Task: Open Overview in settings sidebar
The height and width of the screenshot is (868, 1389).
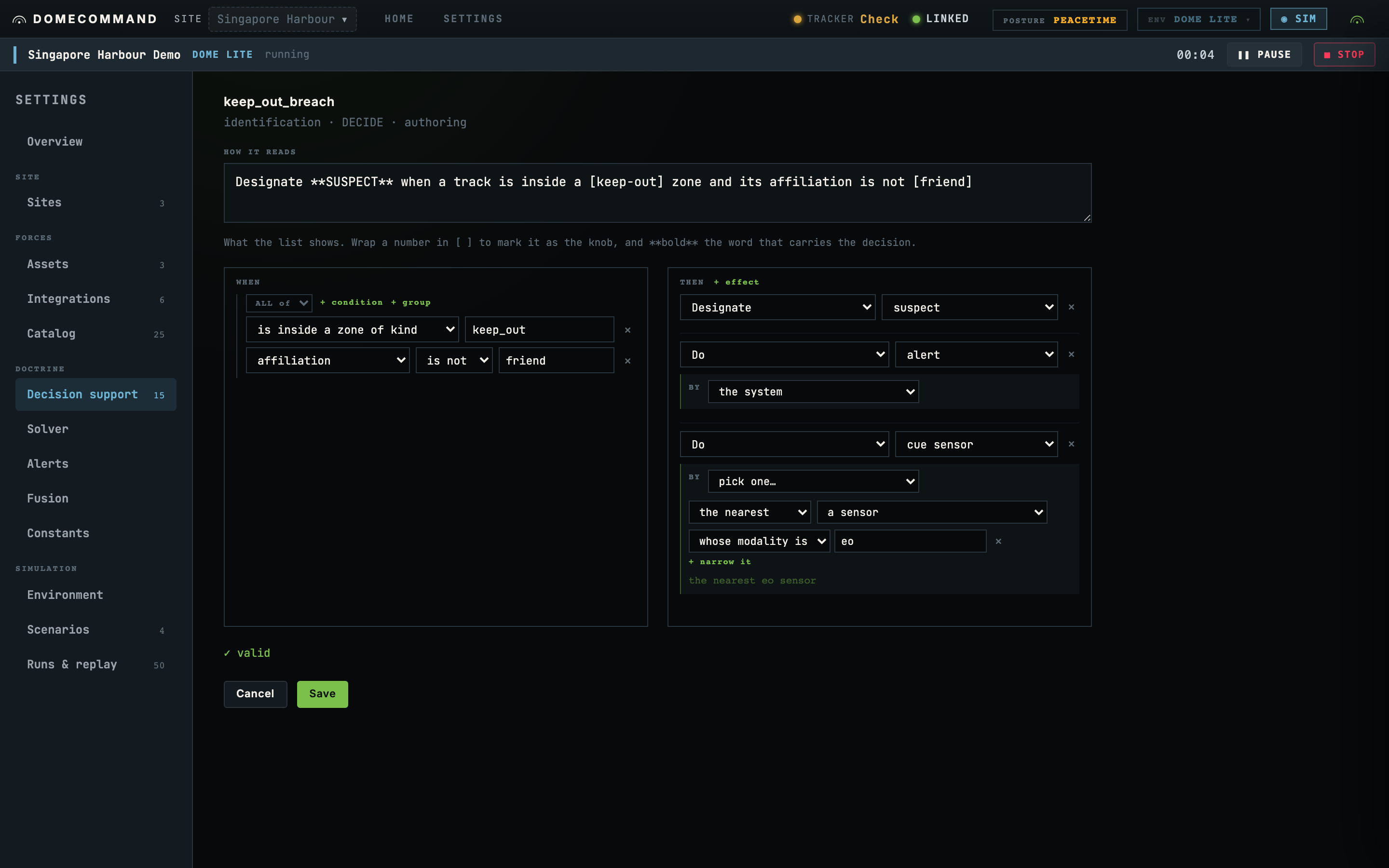Action: [96, 141]
